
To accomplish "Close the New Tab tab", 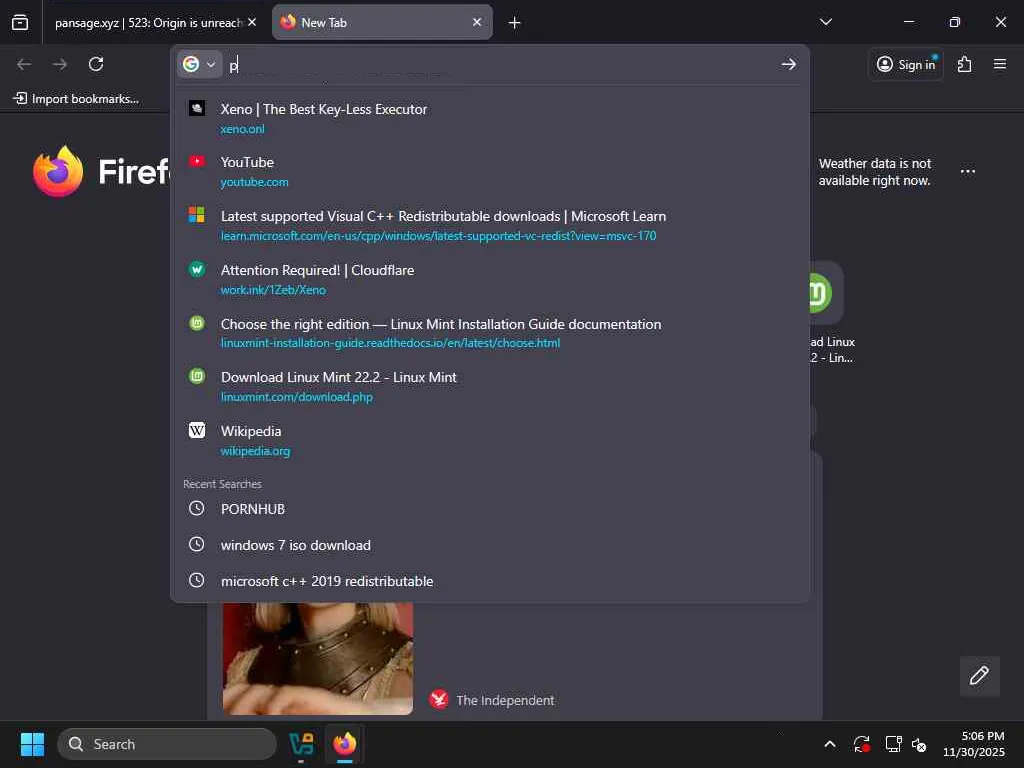I will coord(477,22).
